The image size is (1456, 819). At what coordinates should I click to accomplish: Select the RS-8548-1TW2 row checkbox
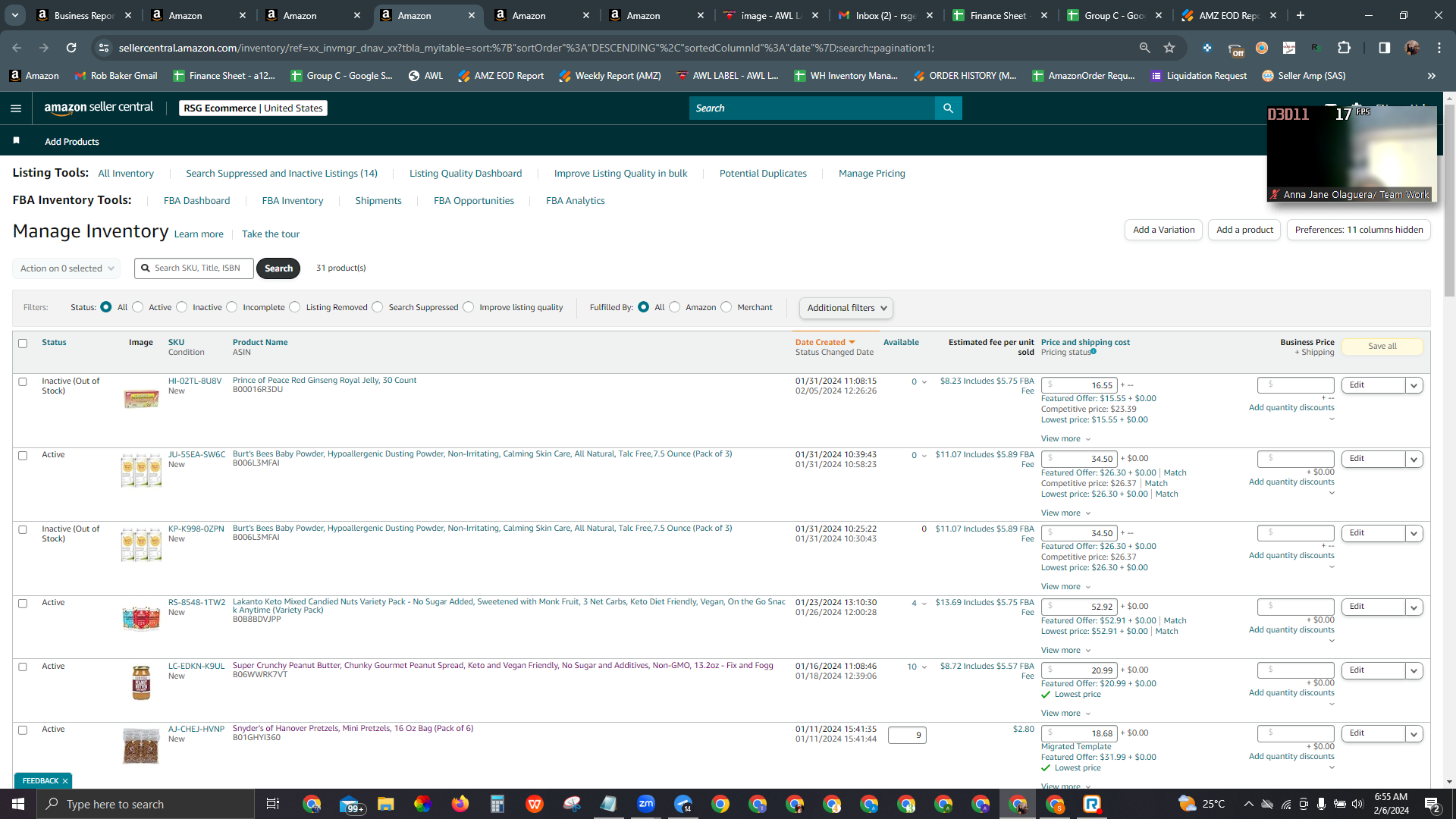point(23,604)
